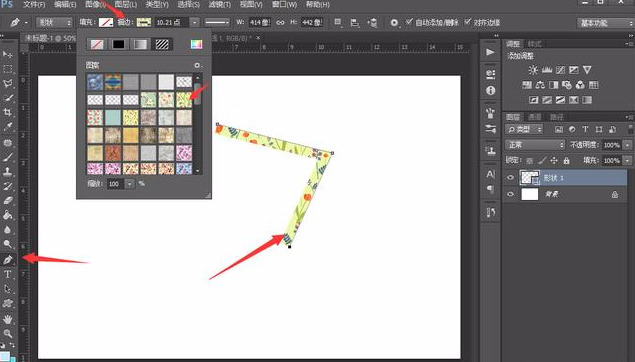Choose the No Color stroke option
635x362 pixels.
point(97,44)
